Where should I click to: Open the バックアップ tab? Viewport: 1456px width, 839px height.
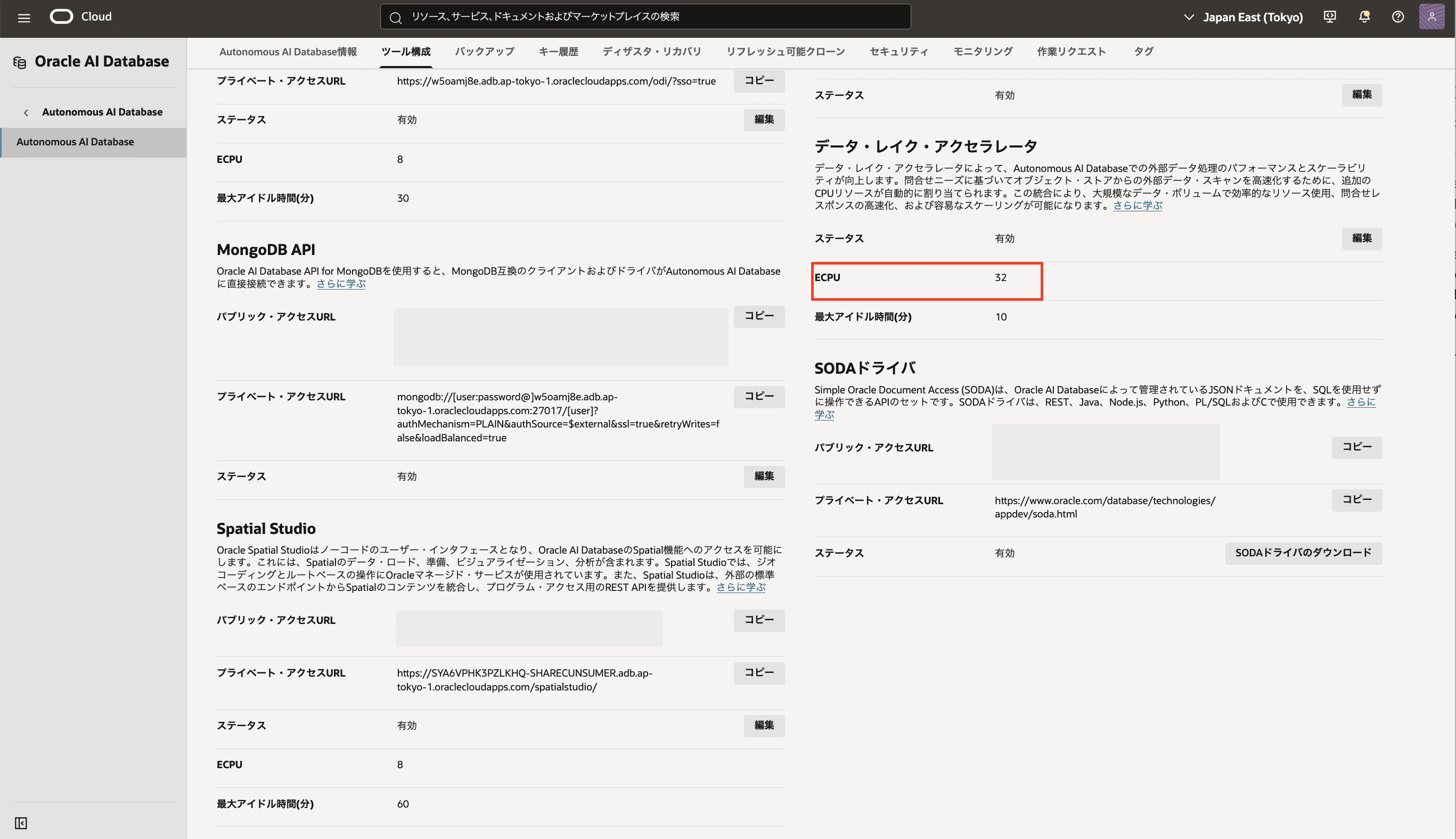(485, 52)
